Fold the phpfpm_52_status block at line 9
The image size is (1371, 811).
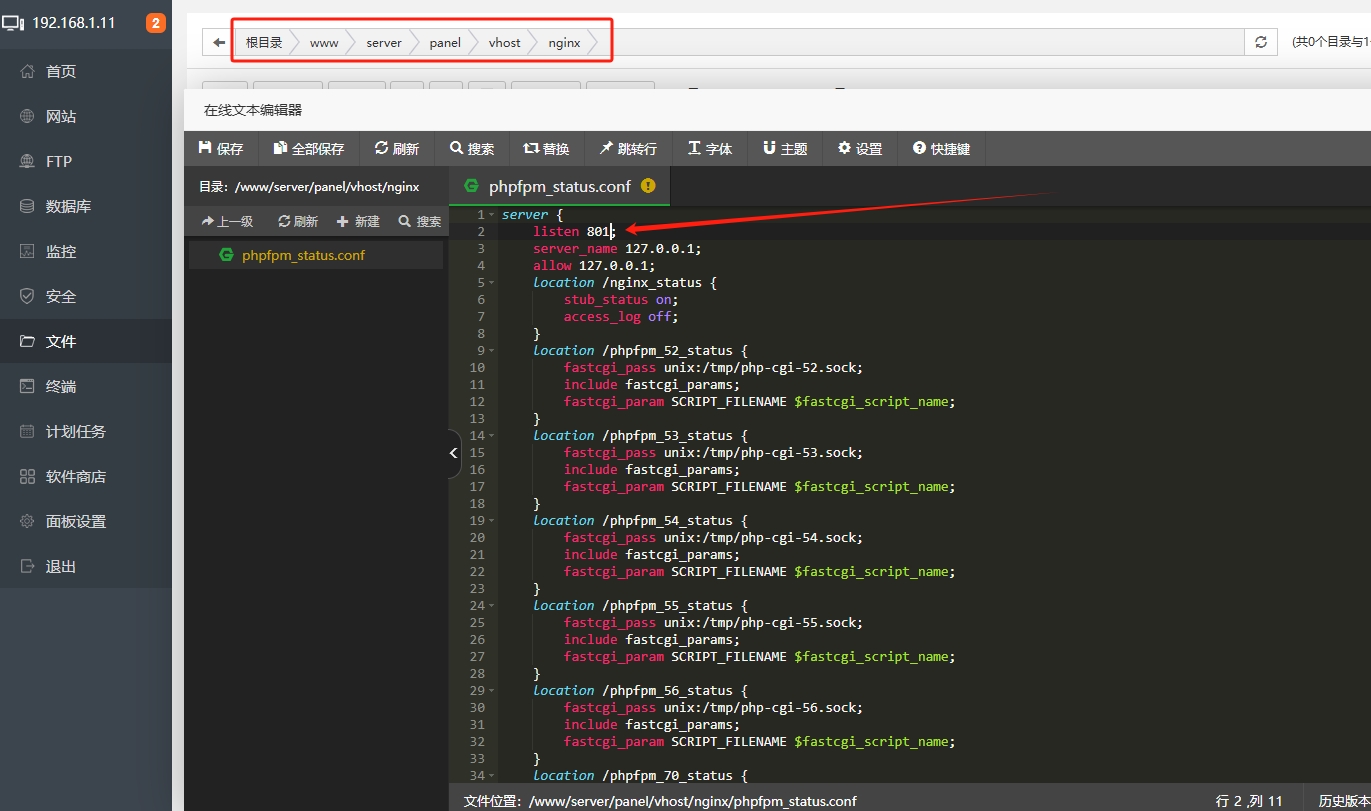click(x=492, y=351)
